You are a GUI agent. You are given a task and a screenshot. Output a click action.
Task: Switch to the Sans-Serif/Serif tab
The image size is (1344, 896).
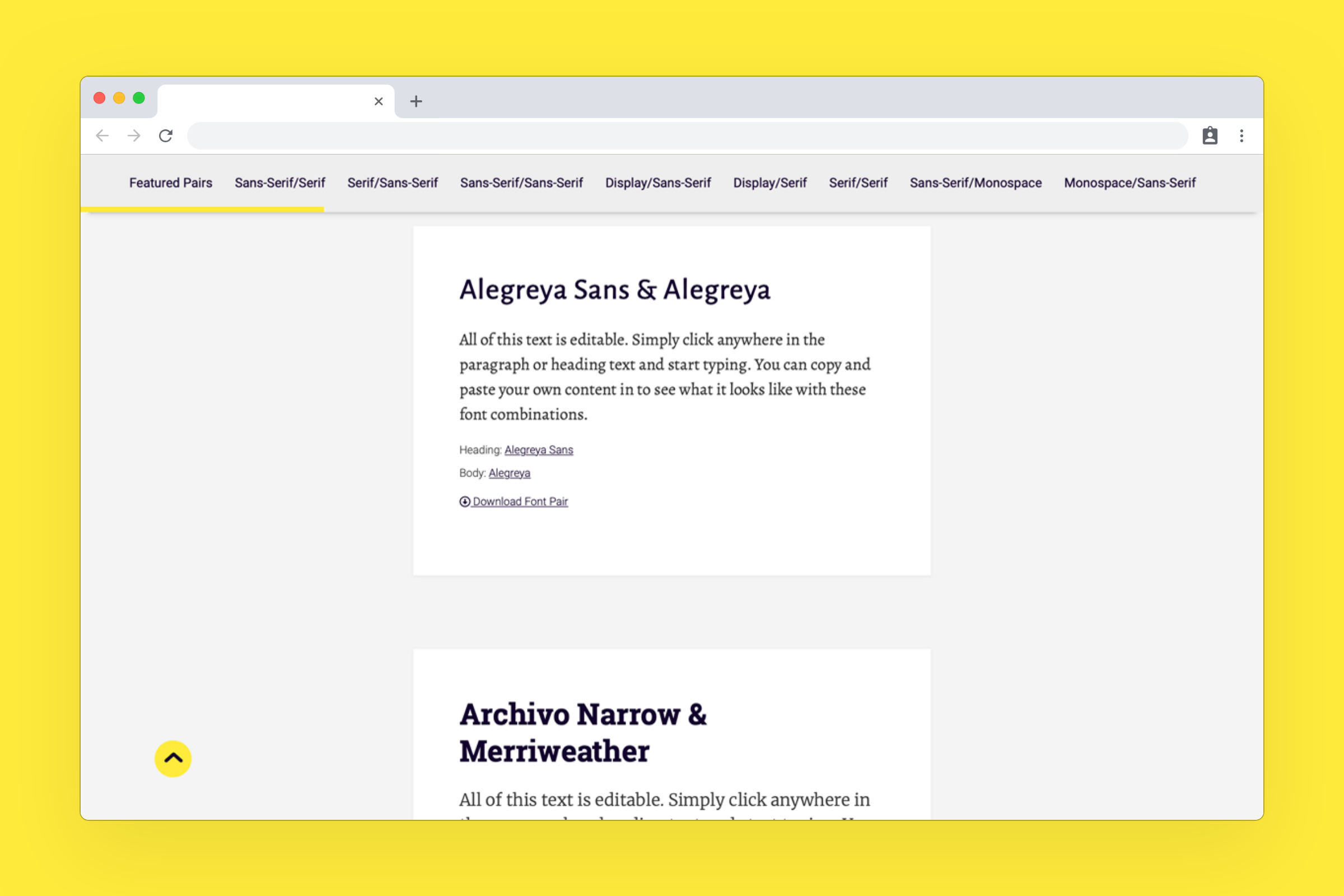[280, 183]
